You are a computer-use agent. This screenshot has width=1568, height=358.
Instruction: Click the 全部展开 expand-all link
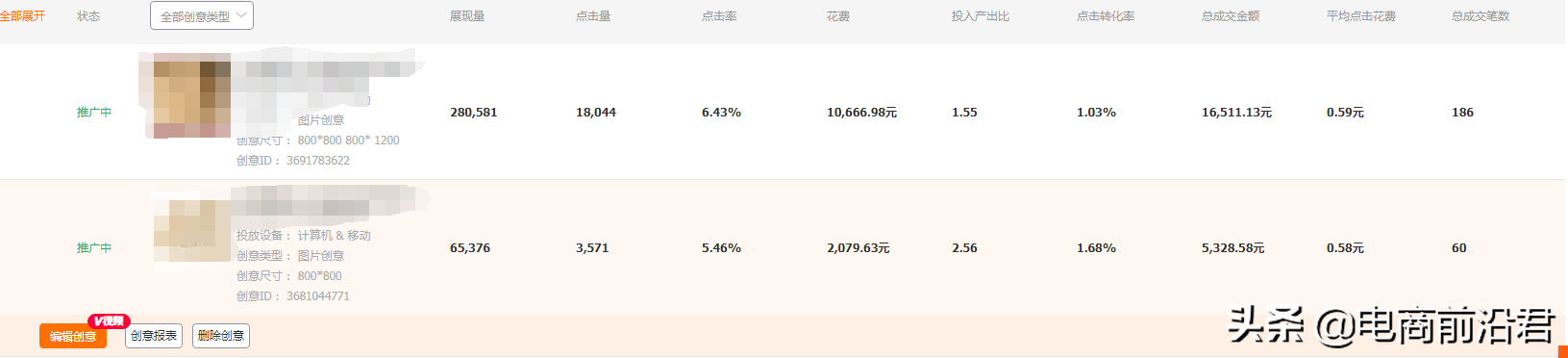coord(22,16)
